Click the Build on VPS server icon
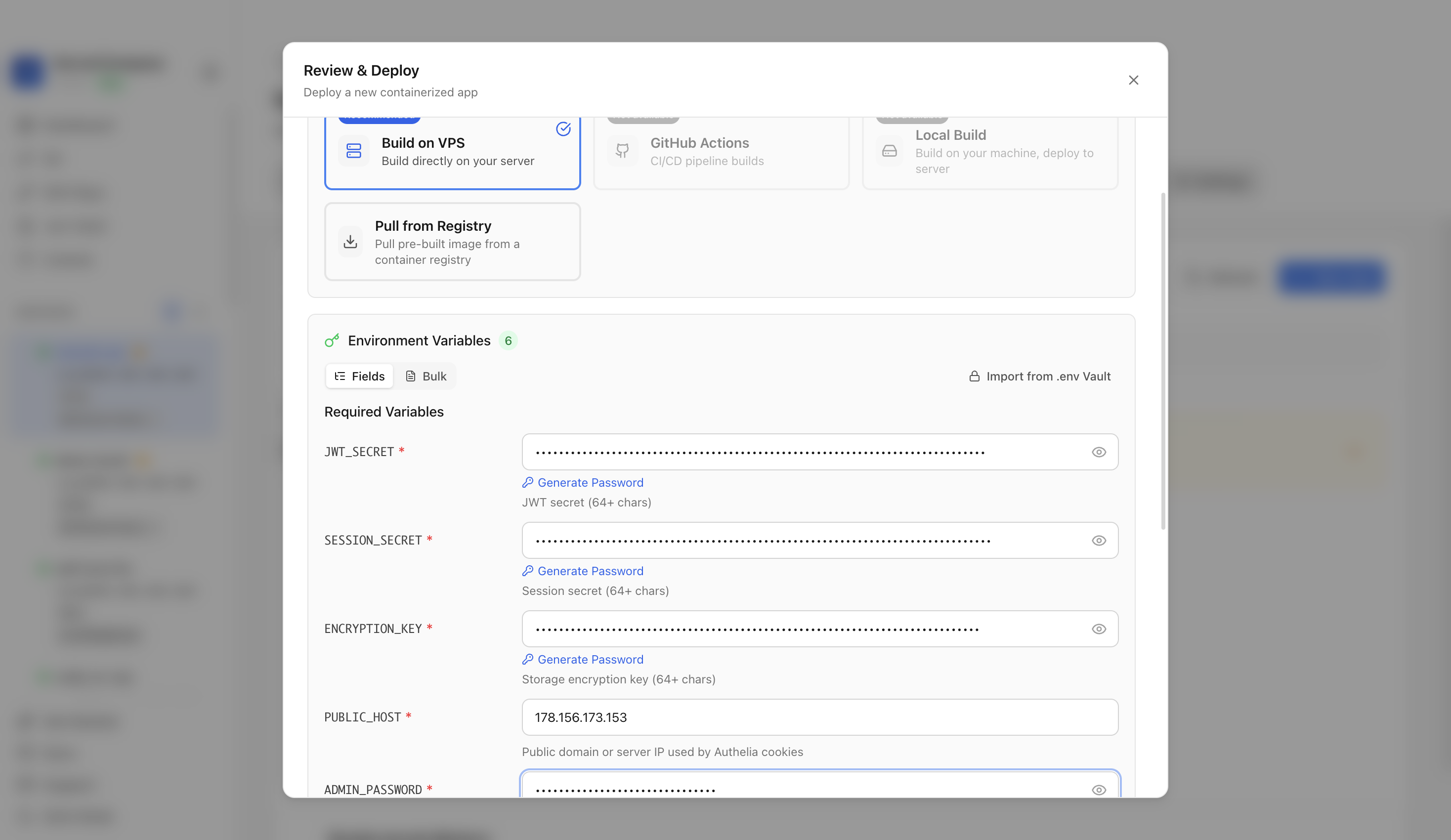The height and width of the screenshot is (840, 1451). pos(353,151)
